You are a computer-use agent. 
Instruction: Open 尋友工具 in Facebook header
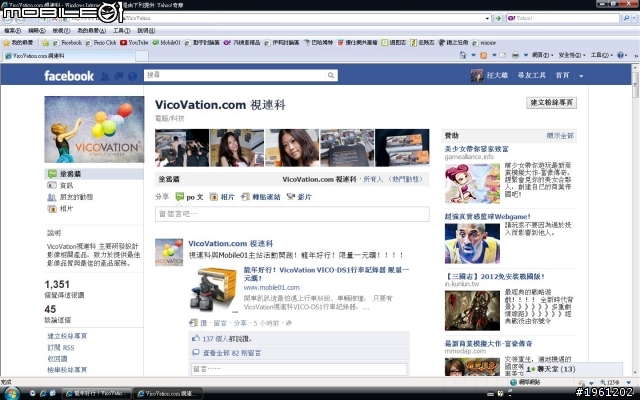(531, 76)
